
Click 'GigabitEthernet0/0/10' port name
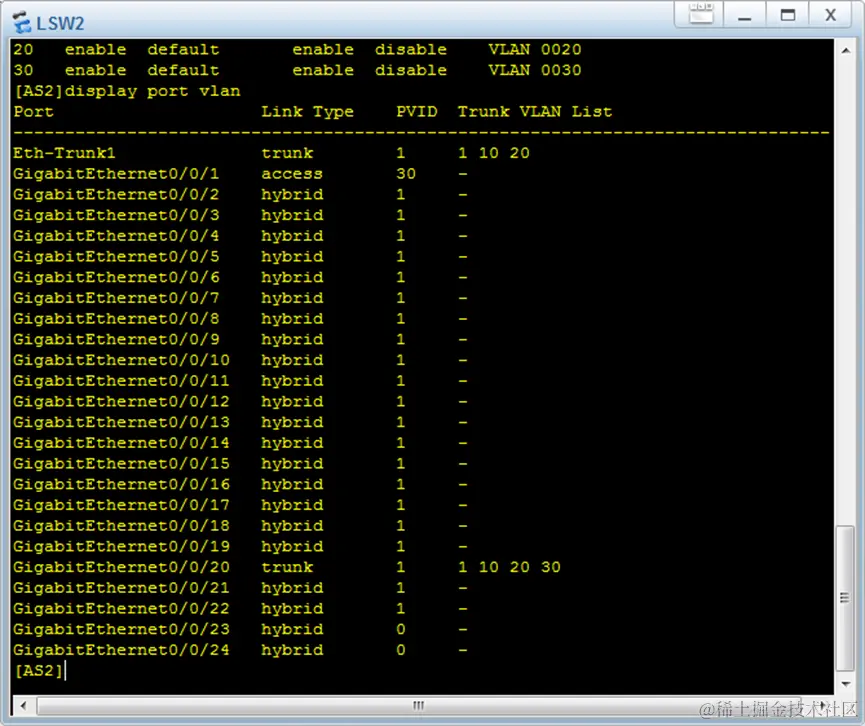click(x=121, y=360)
